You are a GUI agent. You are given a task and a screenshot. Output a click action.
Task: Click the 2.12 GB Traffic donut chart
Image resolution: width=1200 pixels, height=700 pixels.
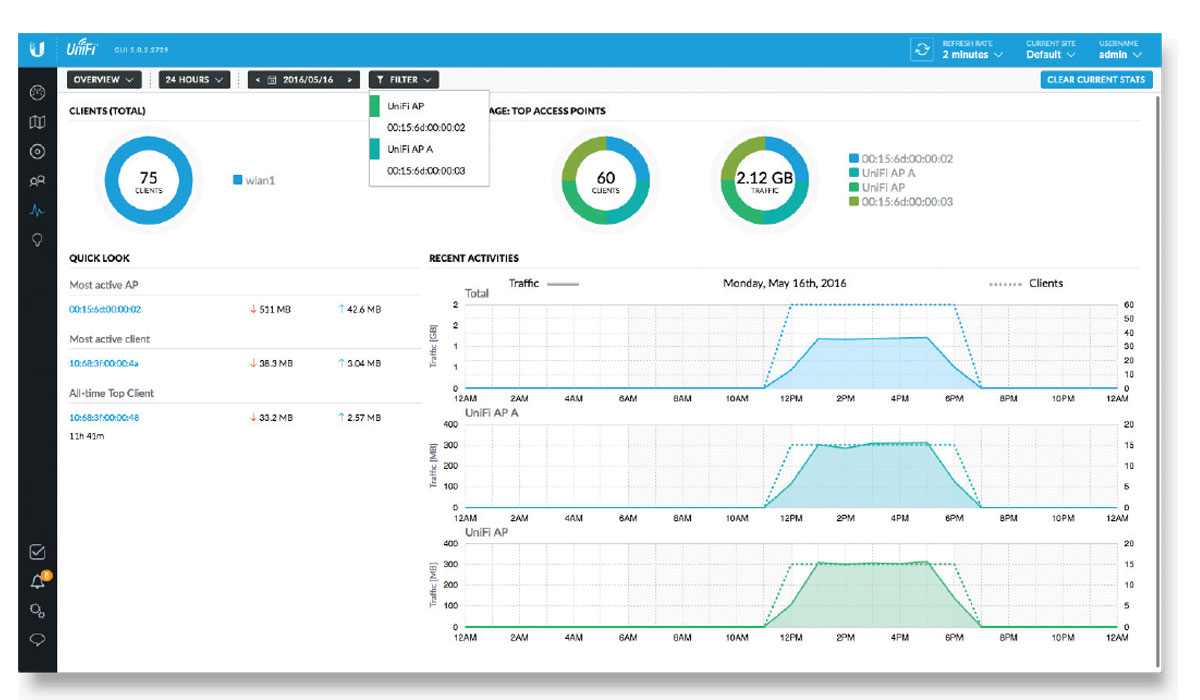(764, 181)
